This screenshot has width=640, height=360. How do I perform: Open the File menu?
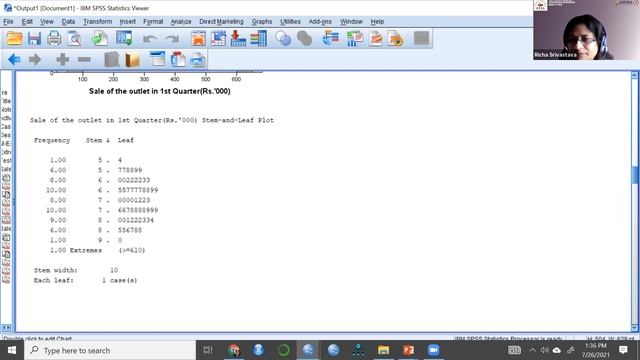click(x=8, y=22)
